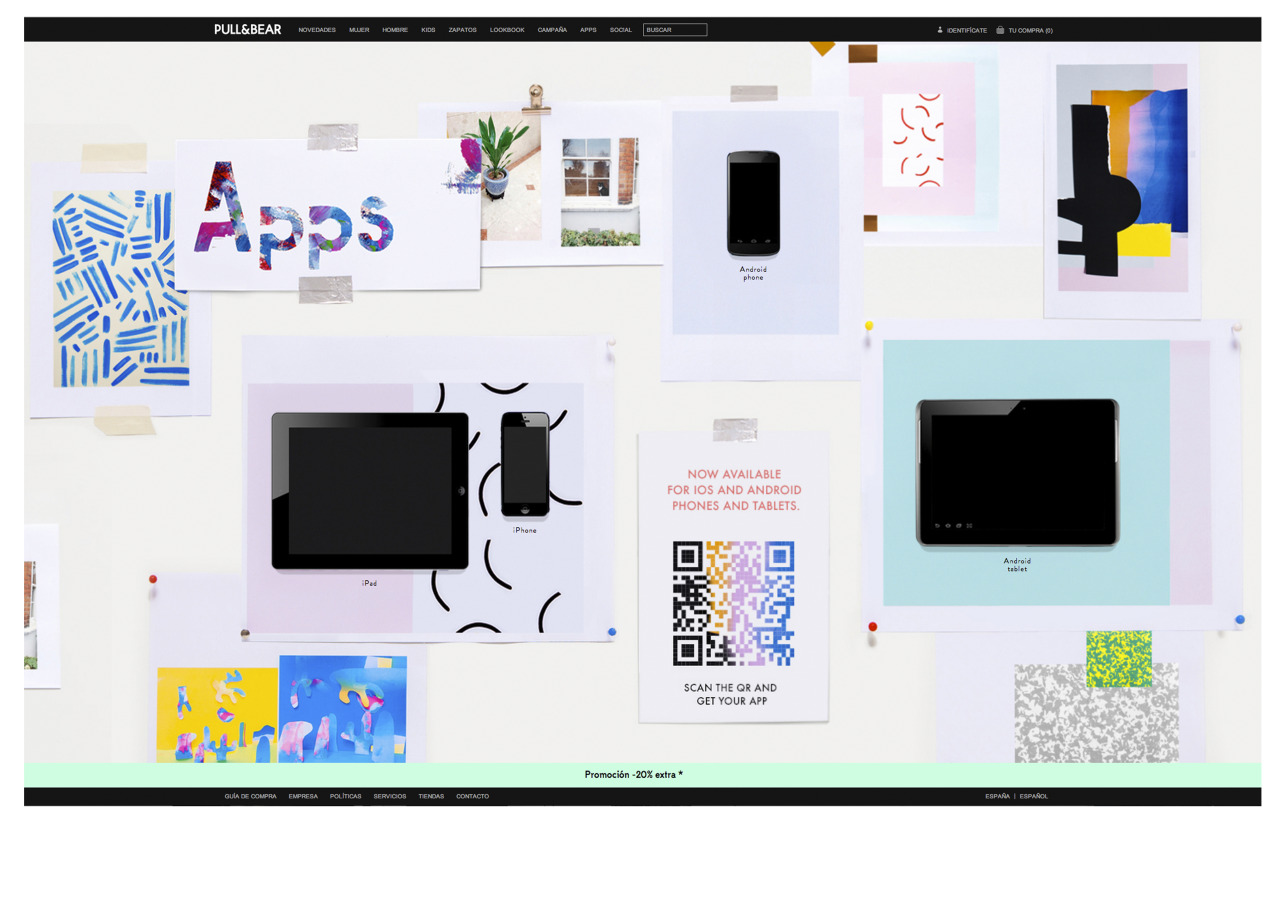Click the Identifícate login link
Screen dimensions: 1280x905
967,31
